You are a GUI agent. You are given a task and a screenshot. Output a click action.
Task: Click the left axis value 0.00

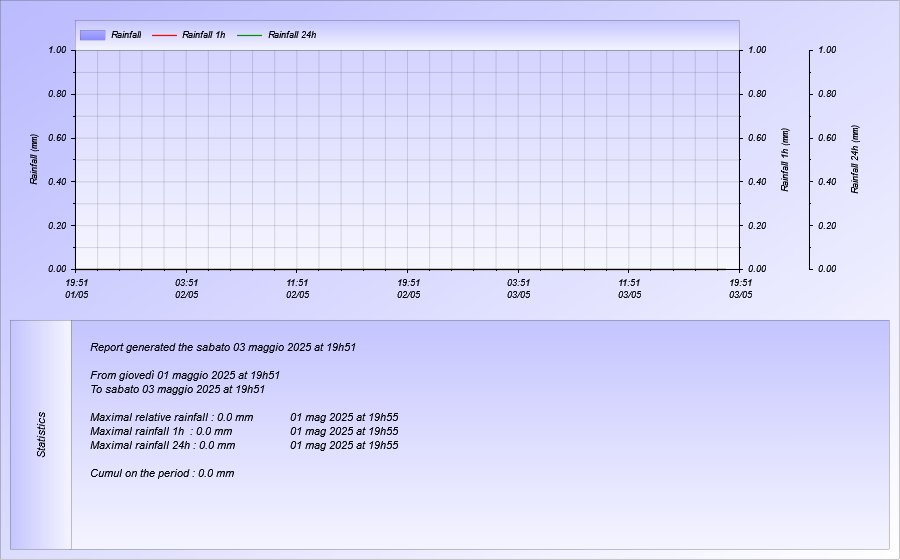pyautogui.click(x=57, y=269)
